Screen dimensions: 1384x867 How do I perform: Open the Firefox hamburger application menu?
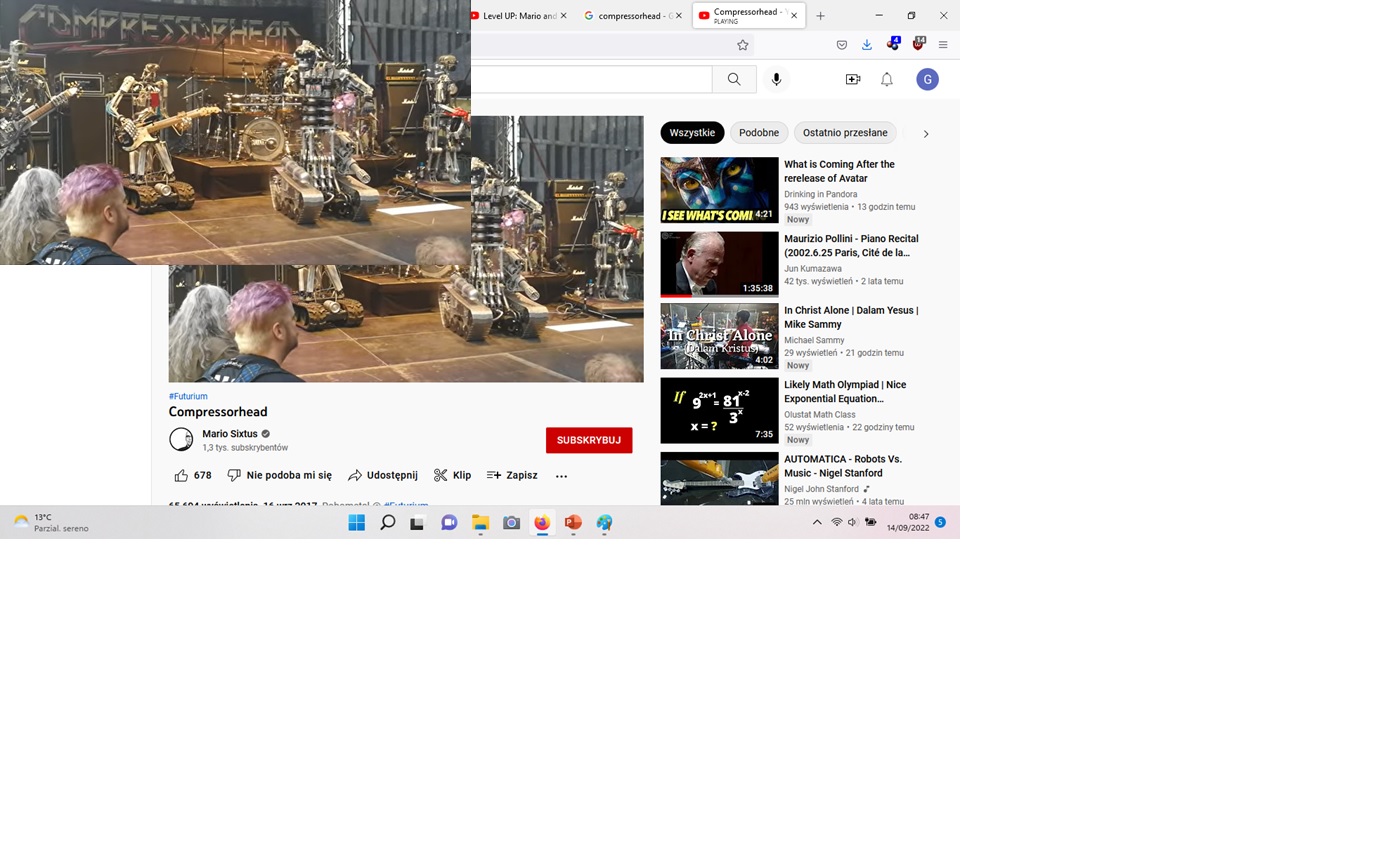[943, 45]
